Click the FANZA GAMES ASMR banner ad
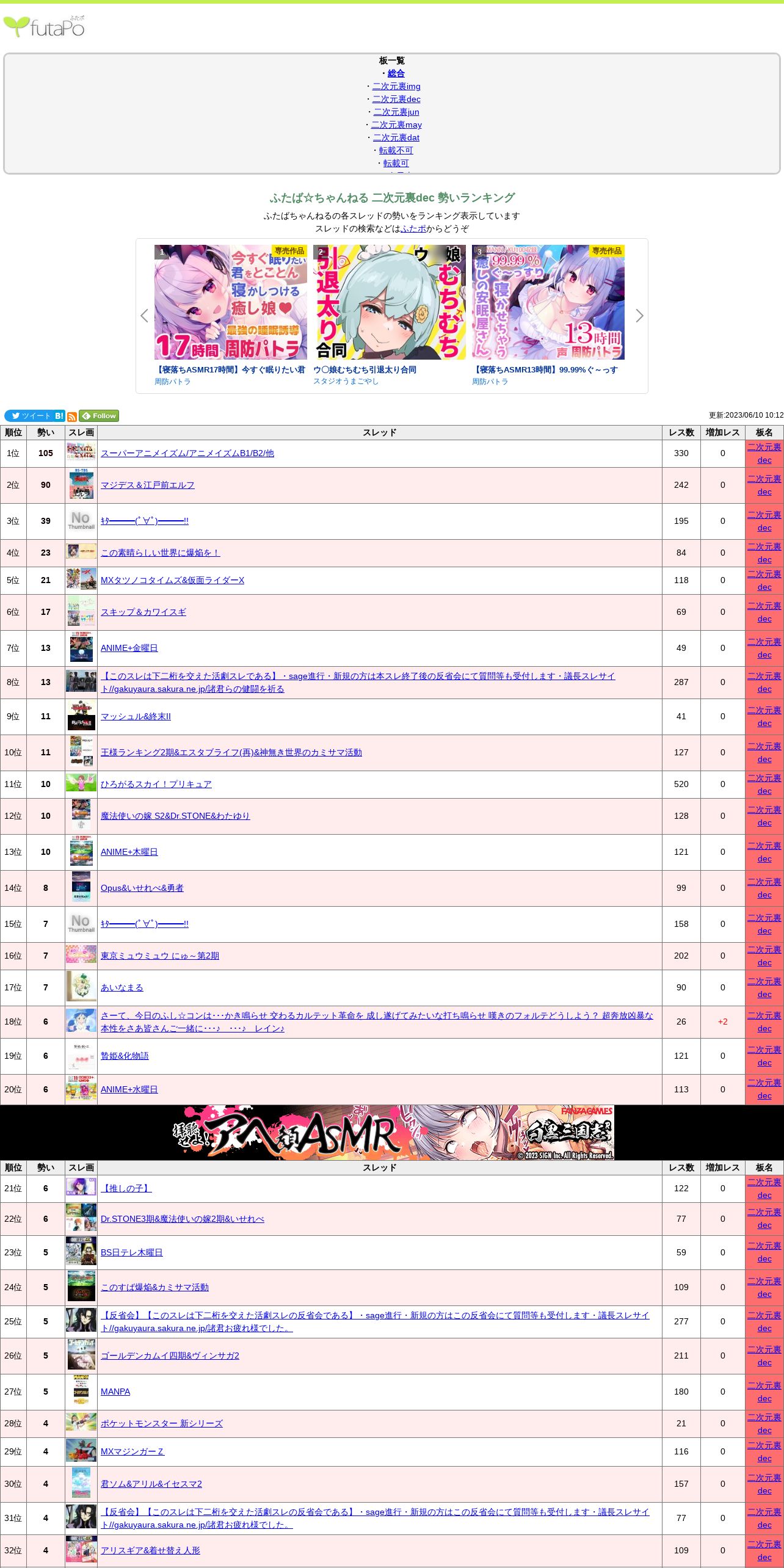Screen dimensions: 784x1568 [392, 1133]
